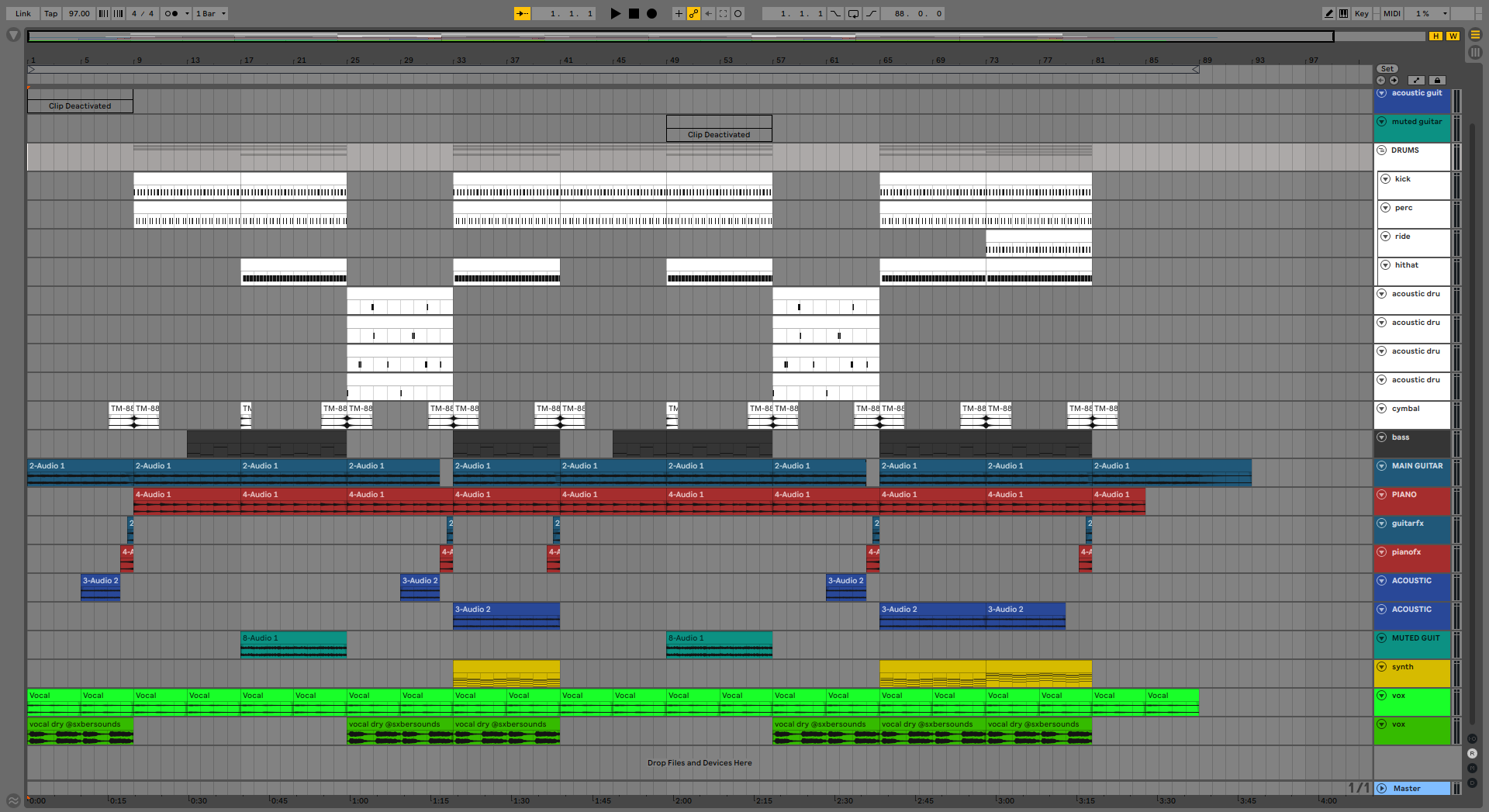Arm the Arrangement Record button
1489x812 pixels.
tap(652, 13)
